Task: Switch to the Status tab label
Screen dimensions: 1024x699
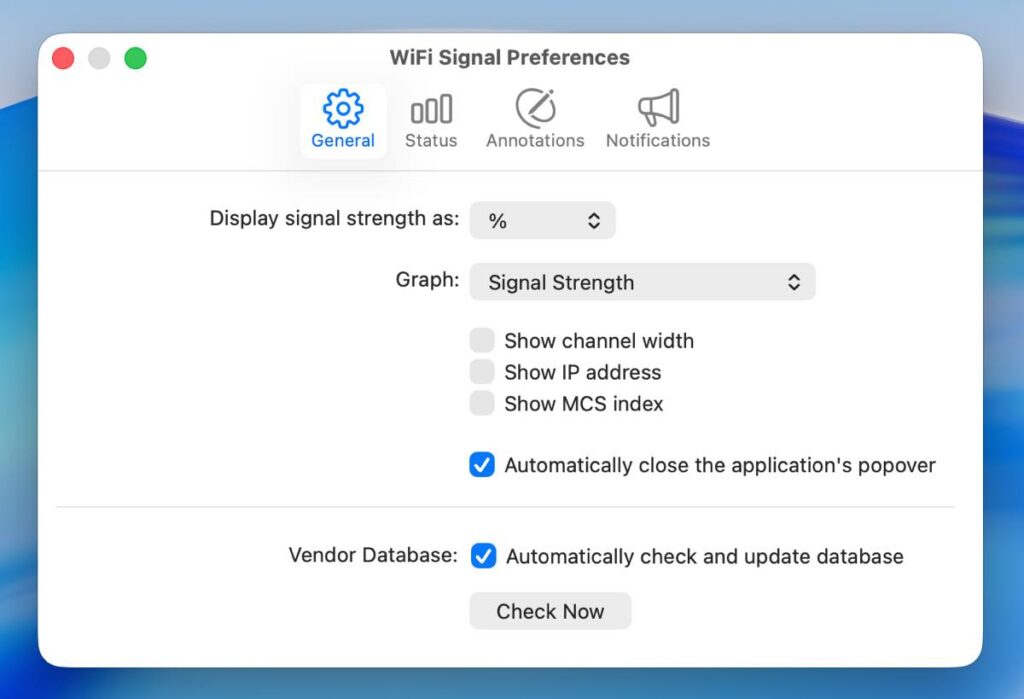Action: tap(431, 141)
